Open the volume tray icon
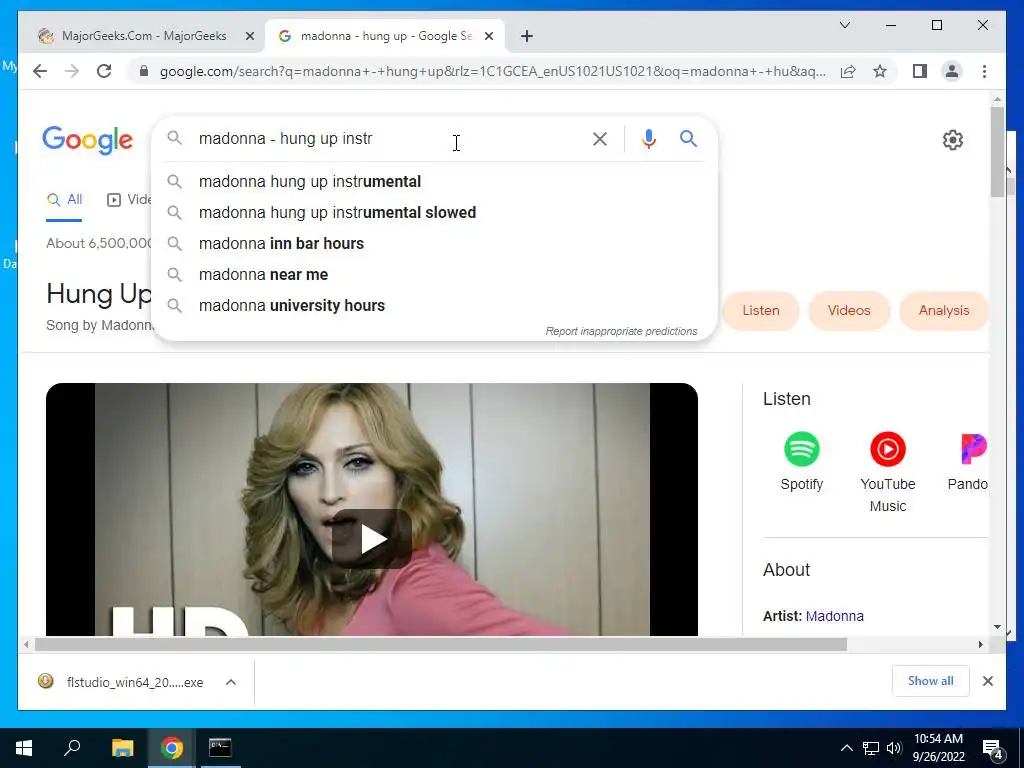Screen dimensions: 1024x768 tap(894, 748)
